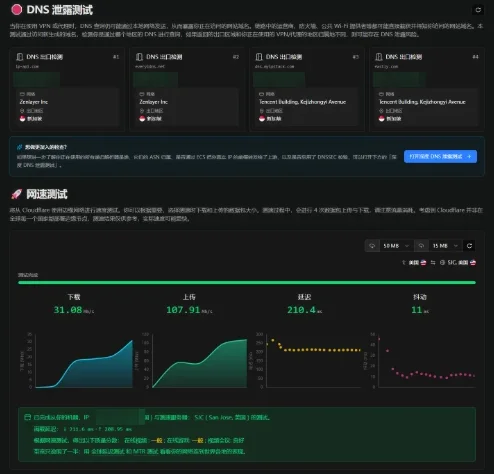
Task: Click Singapore flag in DNS card #1
Action: 23,119
